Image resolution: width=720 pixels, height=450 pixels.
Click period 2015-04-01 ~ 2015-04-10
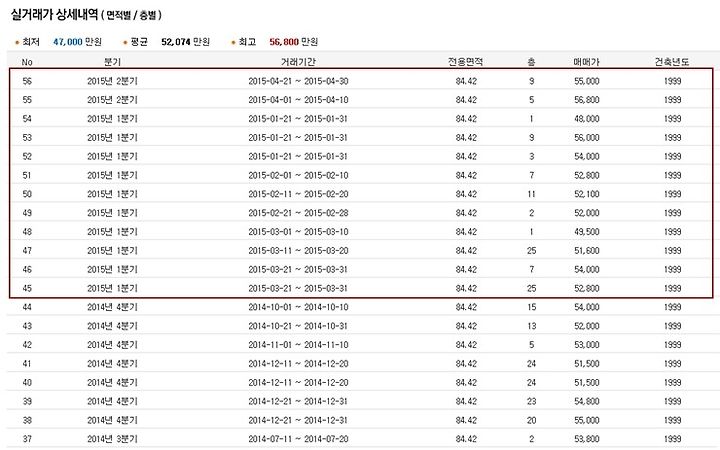(x=298, y=100)
